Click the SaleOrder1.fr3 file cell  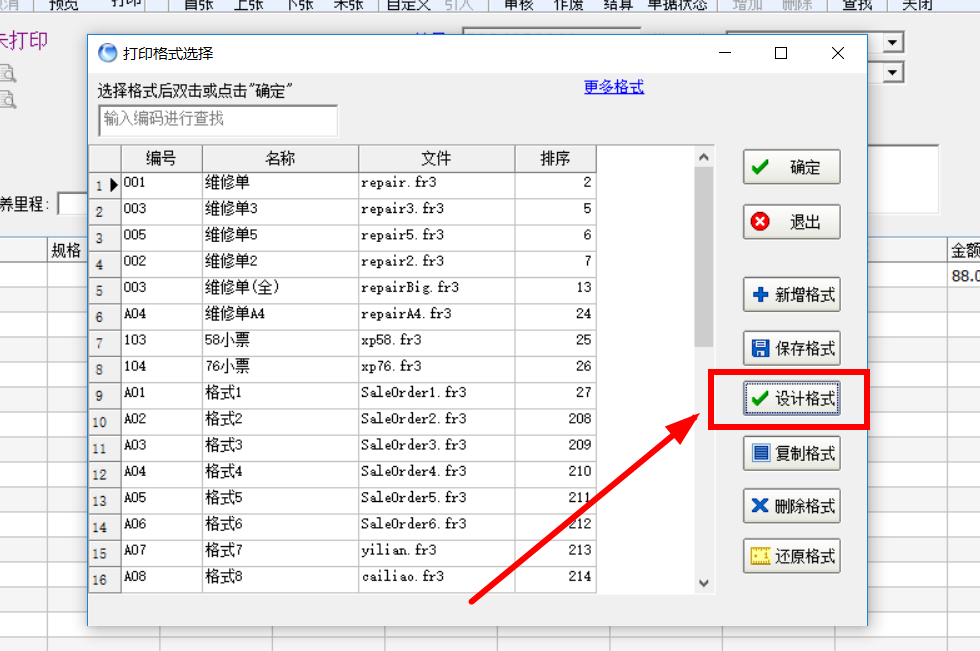coord(436,393)
